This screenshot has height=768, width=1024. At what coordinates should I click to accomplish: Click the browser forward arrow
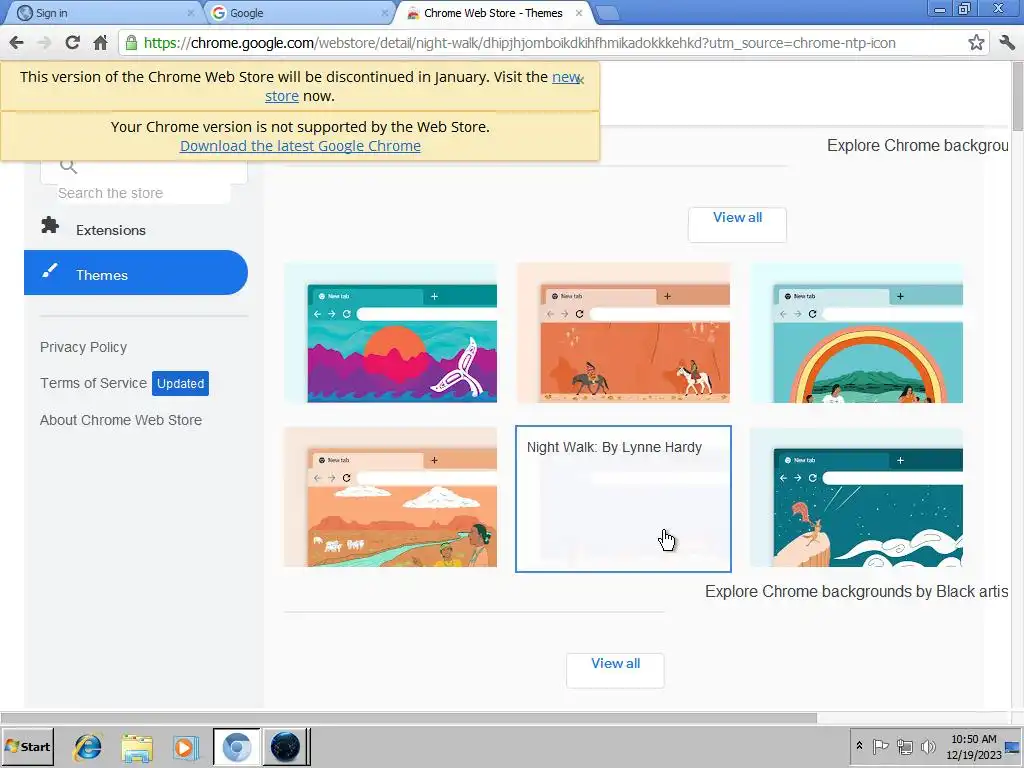coord(44,43)
